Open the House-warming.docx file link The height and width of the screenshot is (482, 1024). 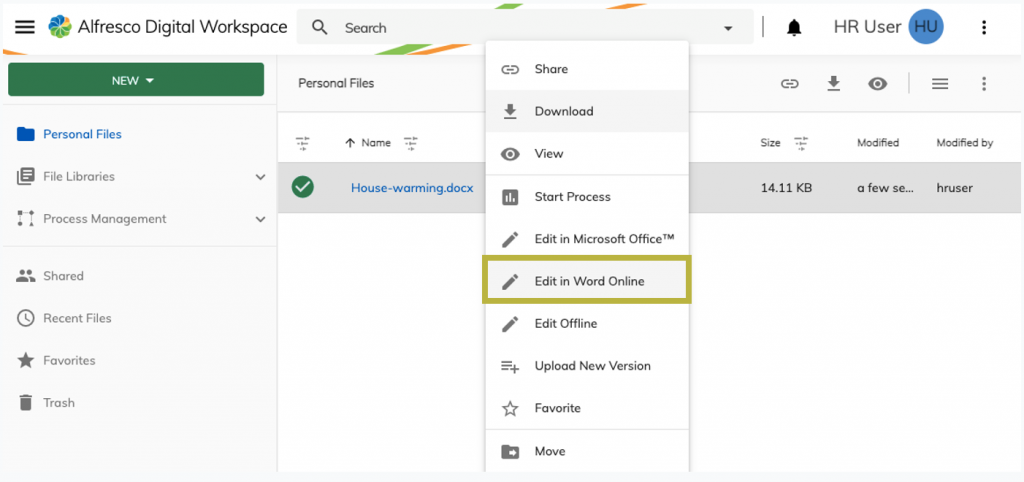(412, 188)
